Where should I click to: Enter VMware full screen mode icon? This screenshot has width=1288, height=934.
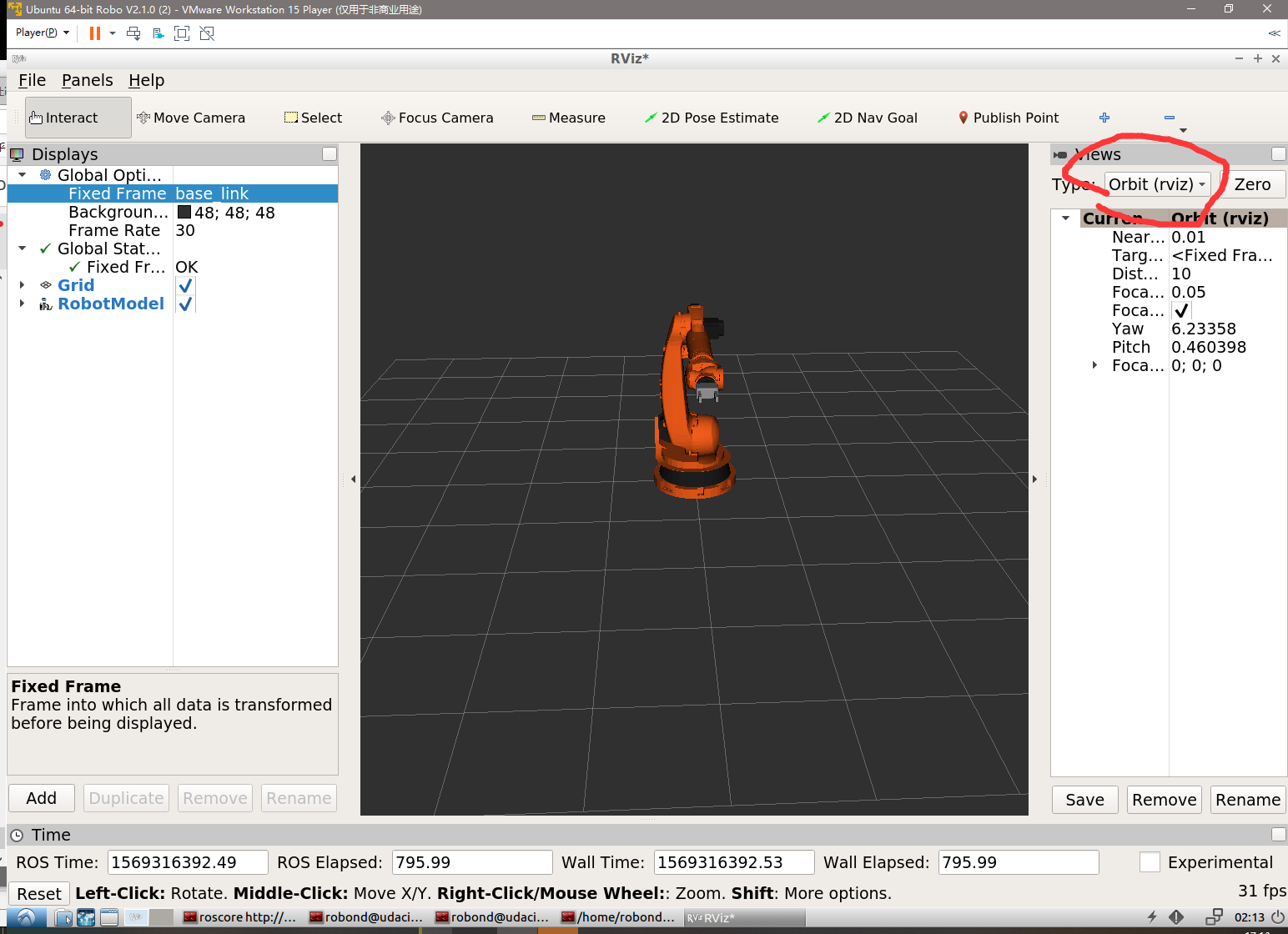tap(182, 33)
